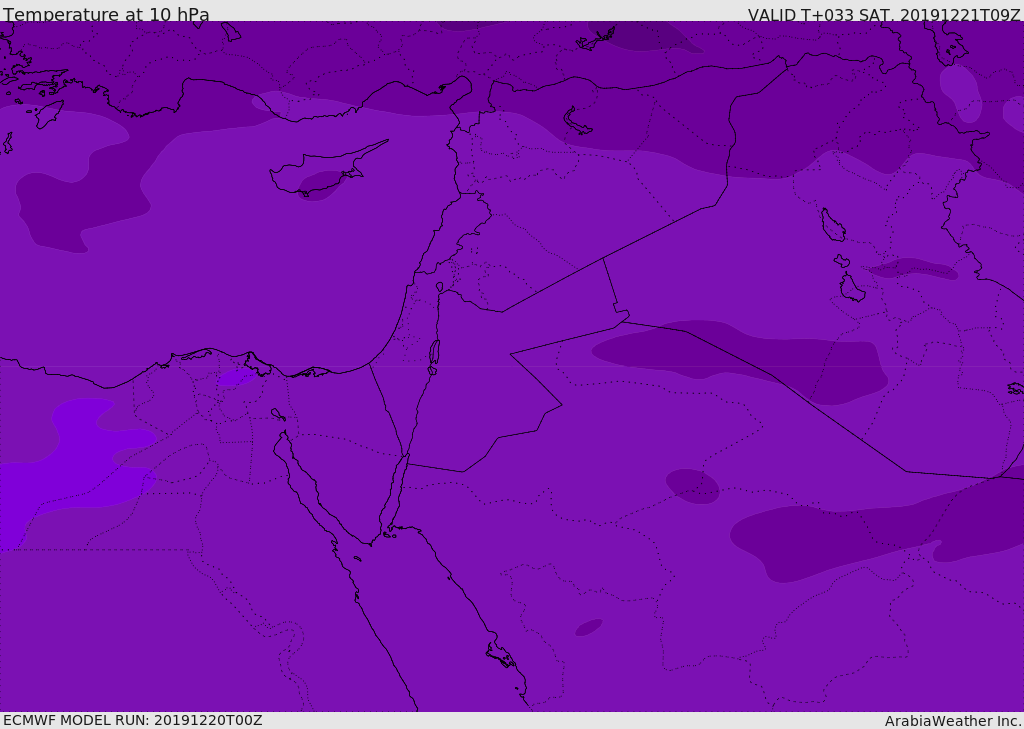Click the 'Temperature at 10 hPa' title
The height and width of the screenshot is (729, 1024).
[106, 14]
